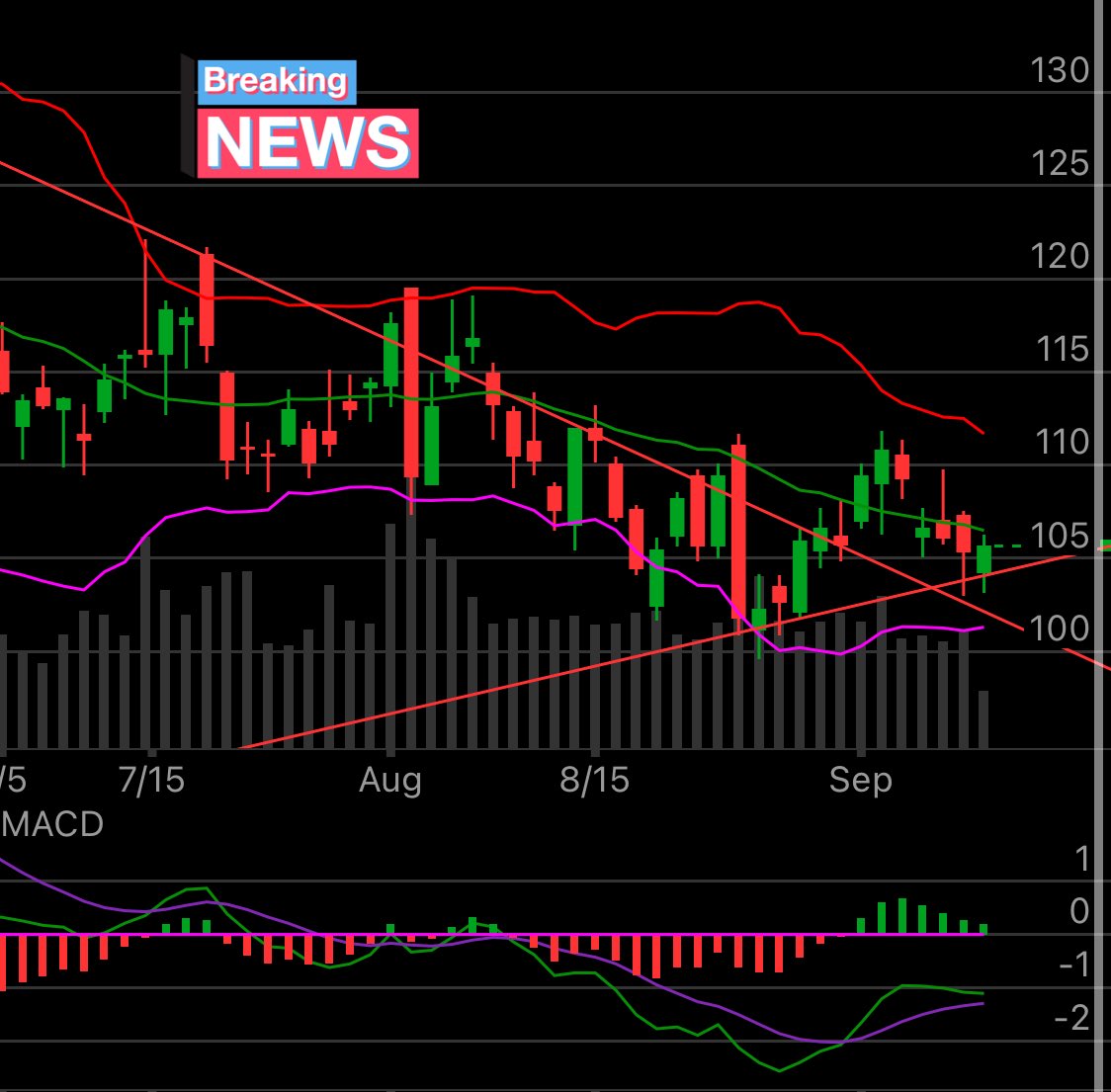
Task: Click the Sep date axis label
Action: (860, 780)
